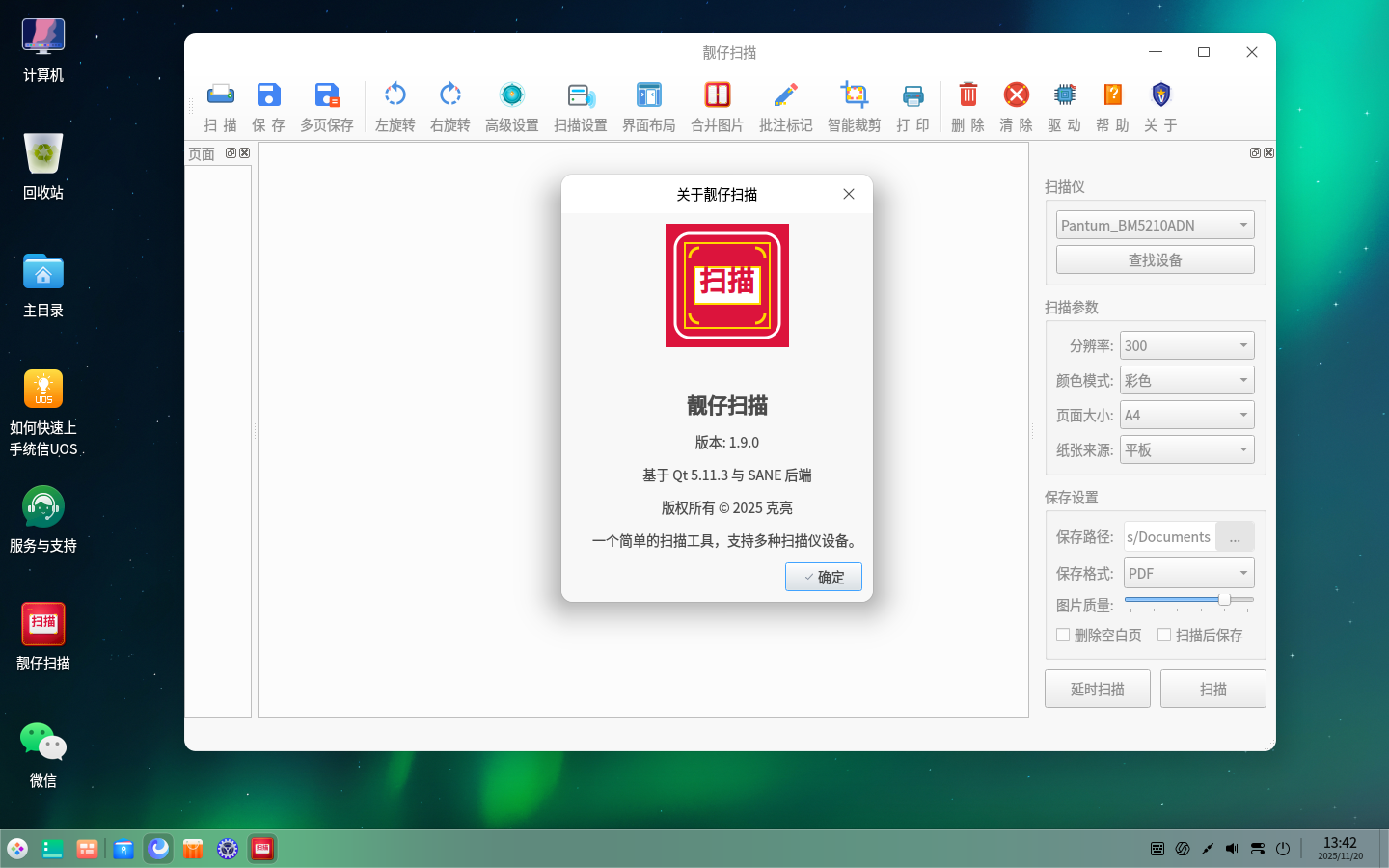
Task: Expand the 纸张来源 平板 dropdown
Action: coord(1187,449)
